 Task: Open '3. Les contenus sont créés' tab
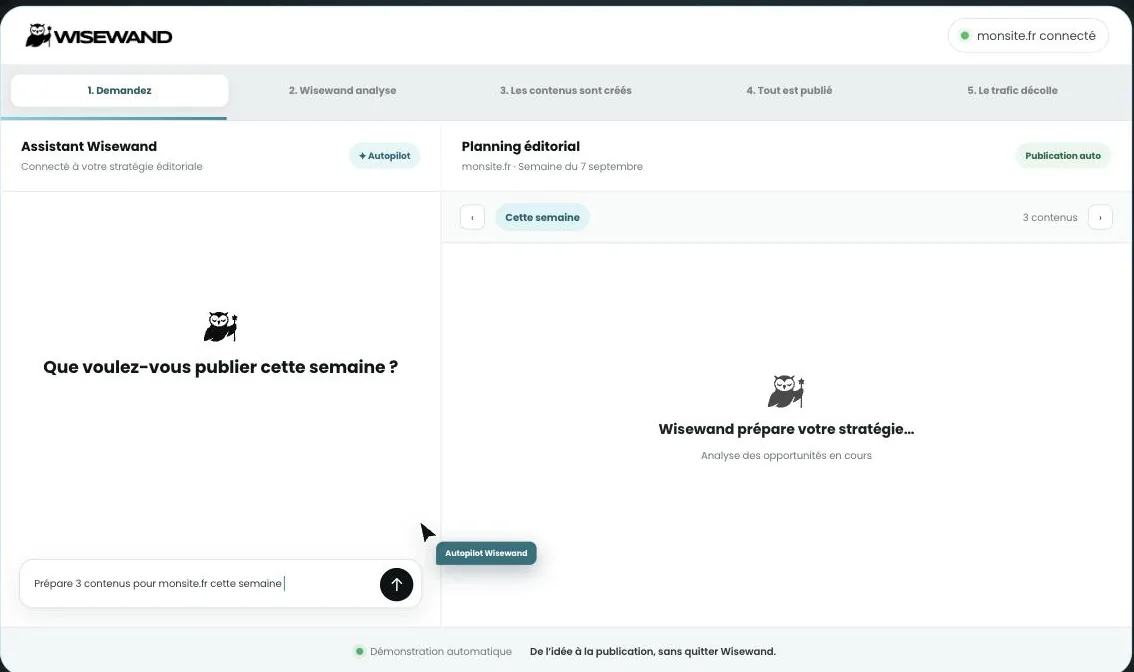click(x=566, y=90)
